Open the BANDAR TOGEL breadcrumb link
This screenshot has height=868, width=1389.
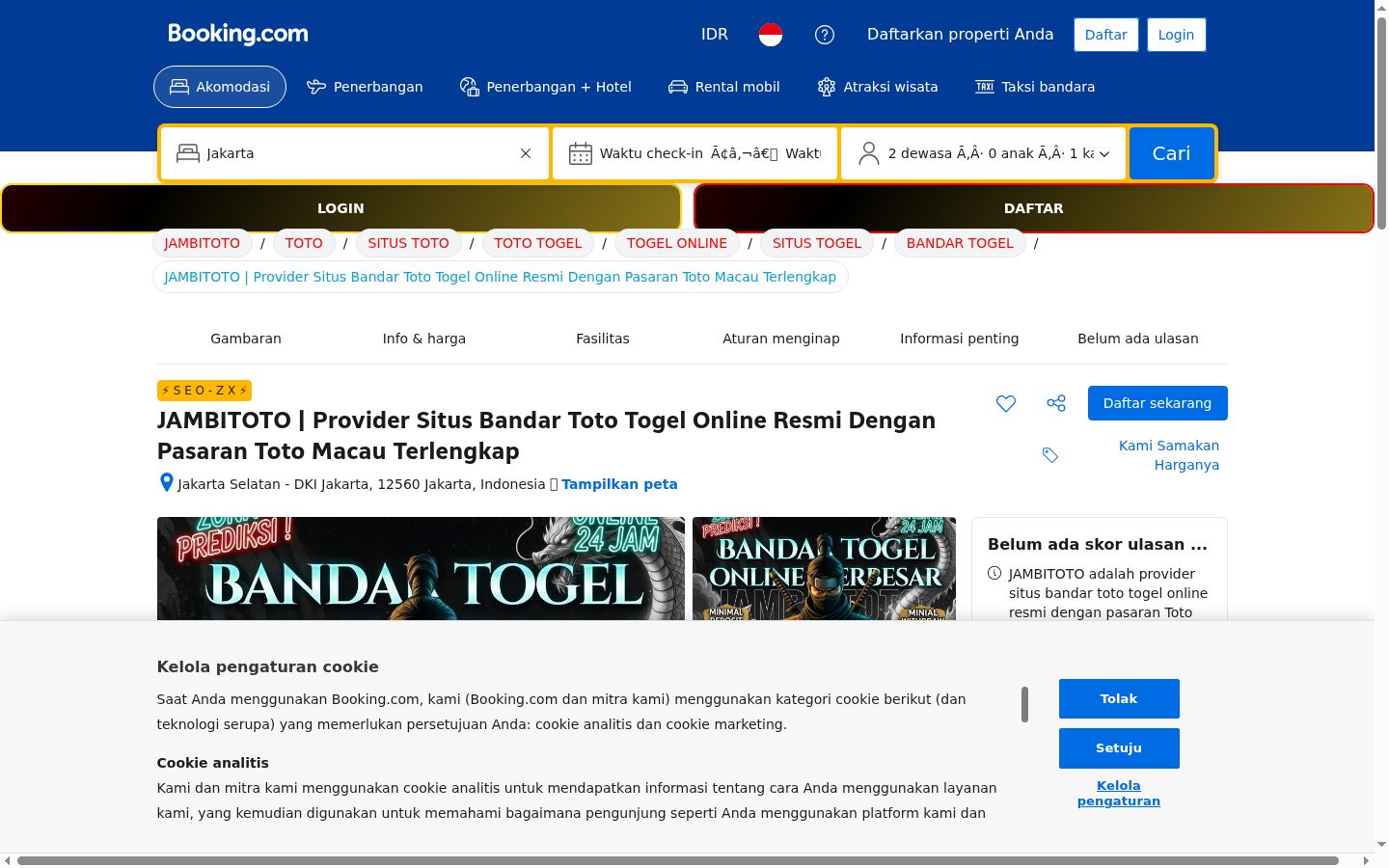pyautogui.click(x=960, y=243)
